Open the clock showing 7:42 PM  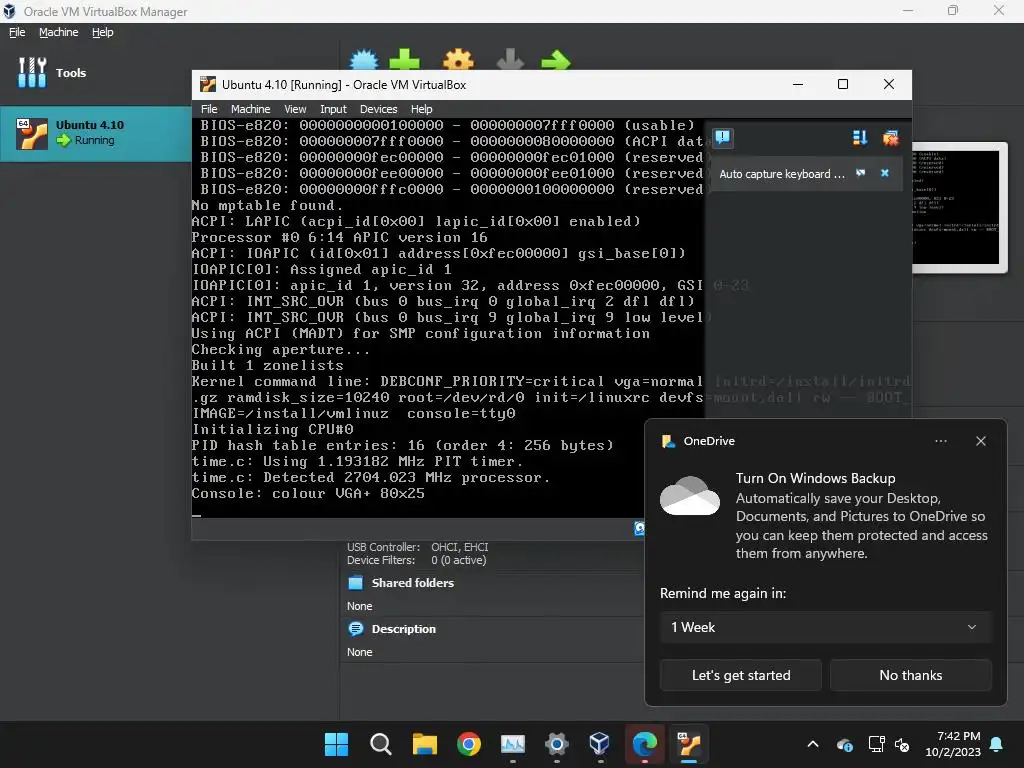(953, 744)
